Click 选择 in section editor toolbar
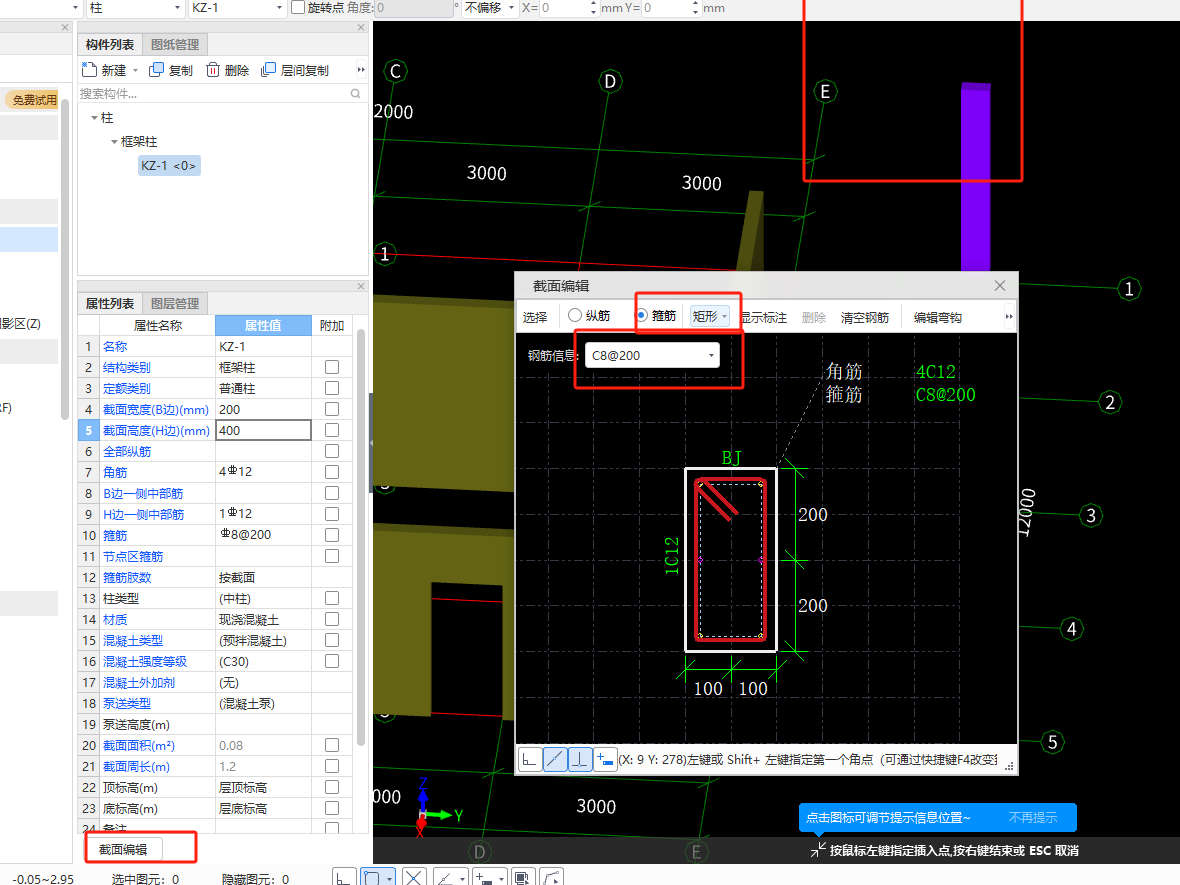Screen dimensions: 1180x885 pyautogui.click(x=535, y=317)
